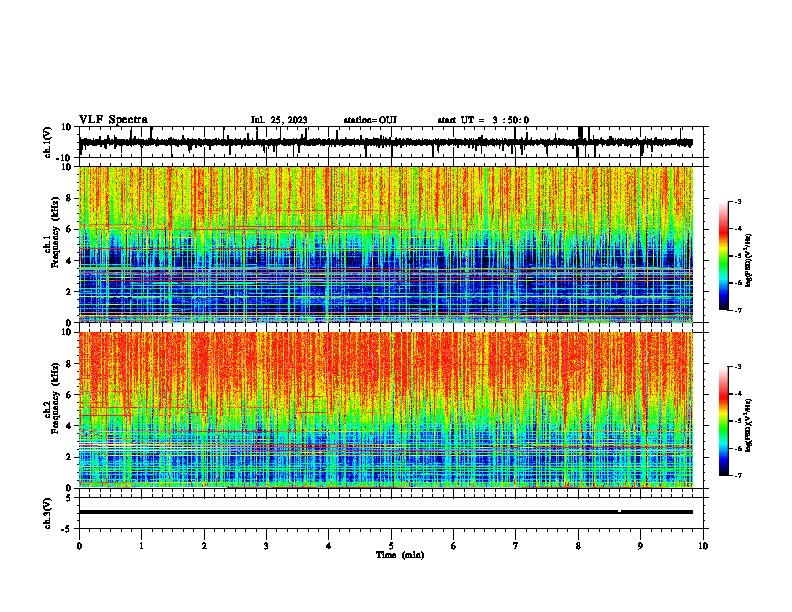
Task: Click the "3" tick label on the Time axis
Action: pos(266,546)
